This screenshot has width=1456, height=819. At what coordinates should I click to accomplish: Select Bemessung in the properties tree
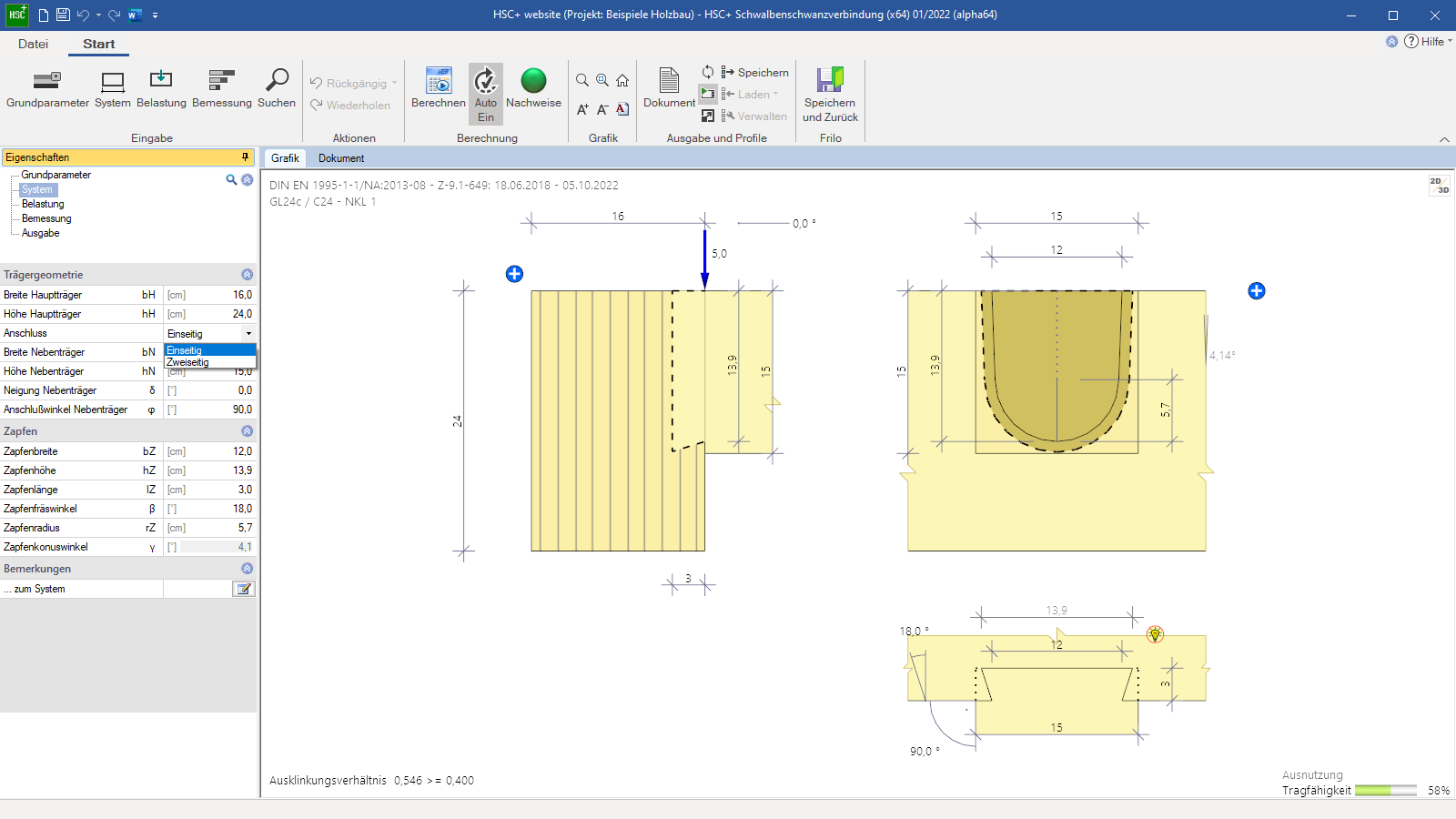(46, 218)
